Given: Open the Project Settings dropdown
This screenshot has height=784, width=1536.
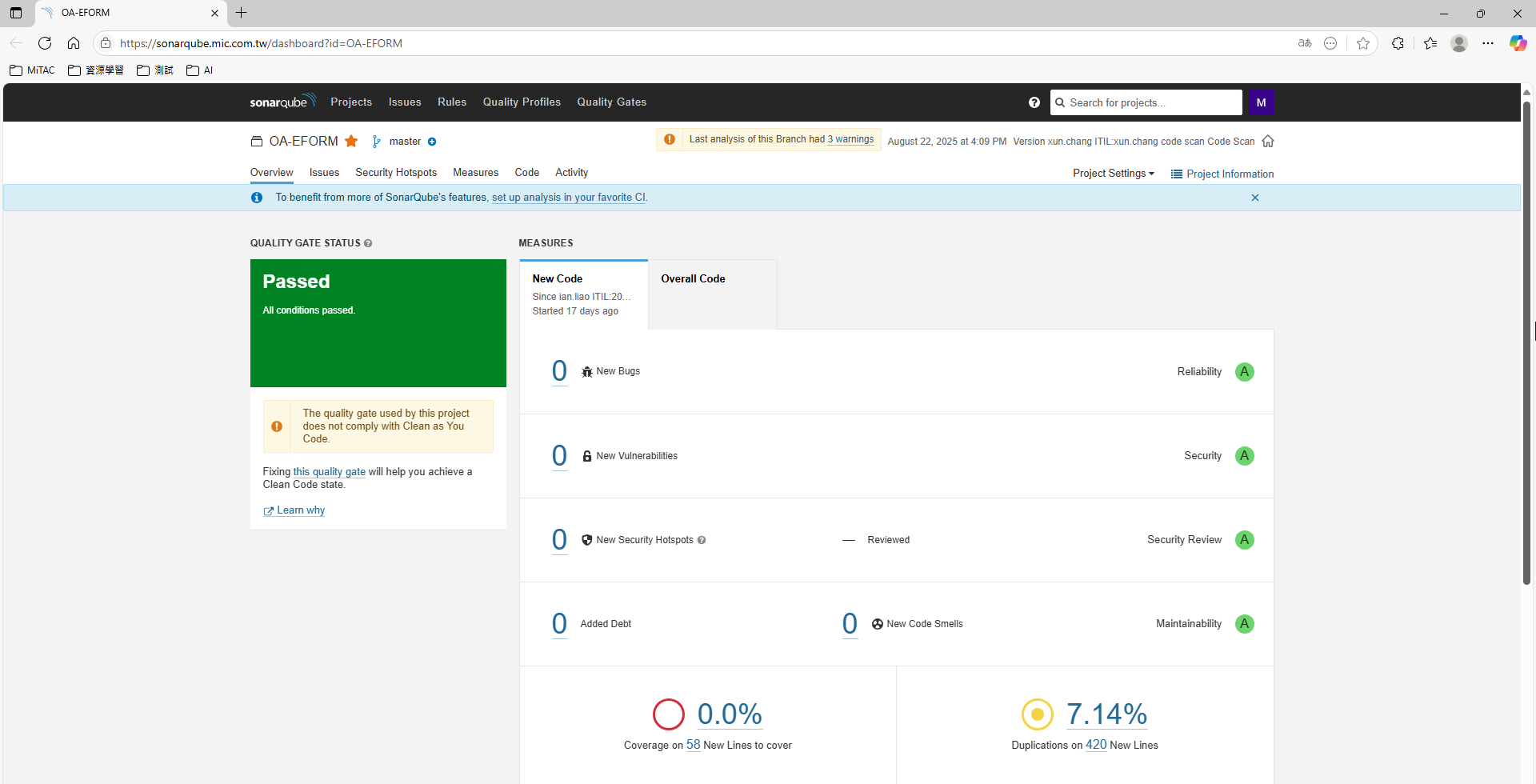Looking at the screenshot, I should pyautogui.click(x=1113, y=174).
